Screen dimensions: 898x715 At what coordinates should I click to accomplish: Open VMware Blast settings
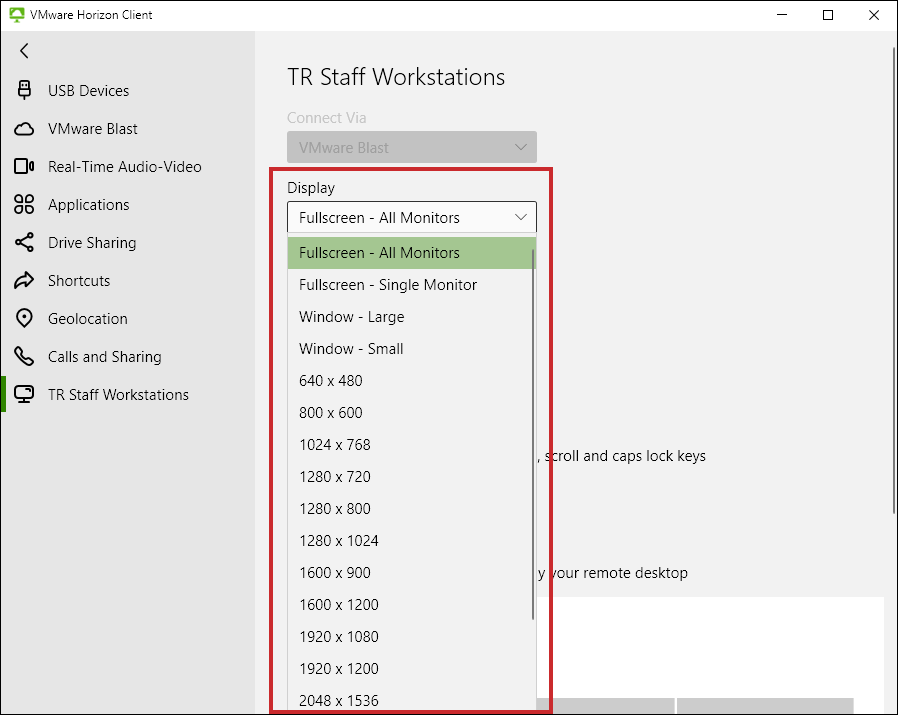[128, 129]
